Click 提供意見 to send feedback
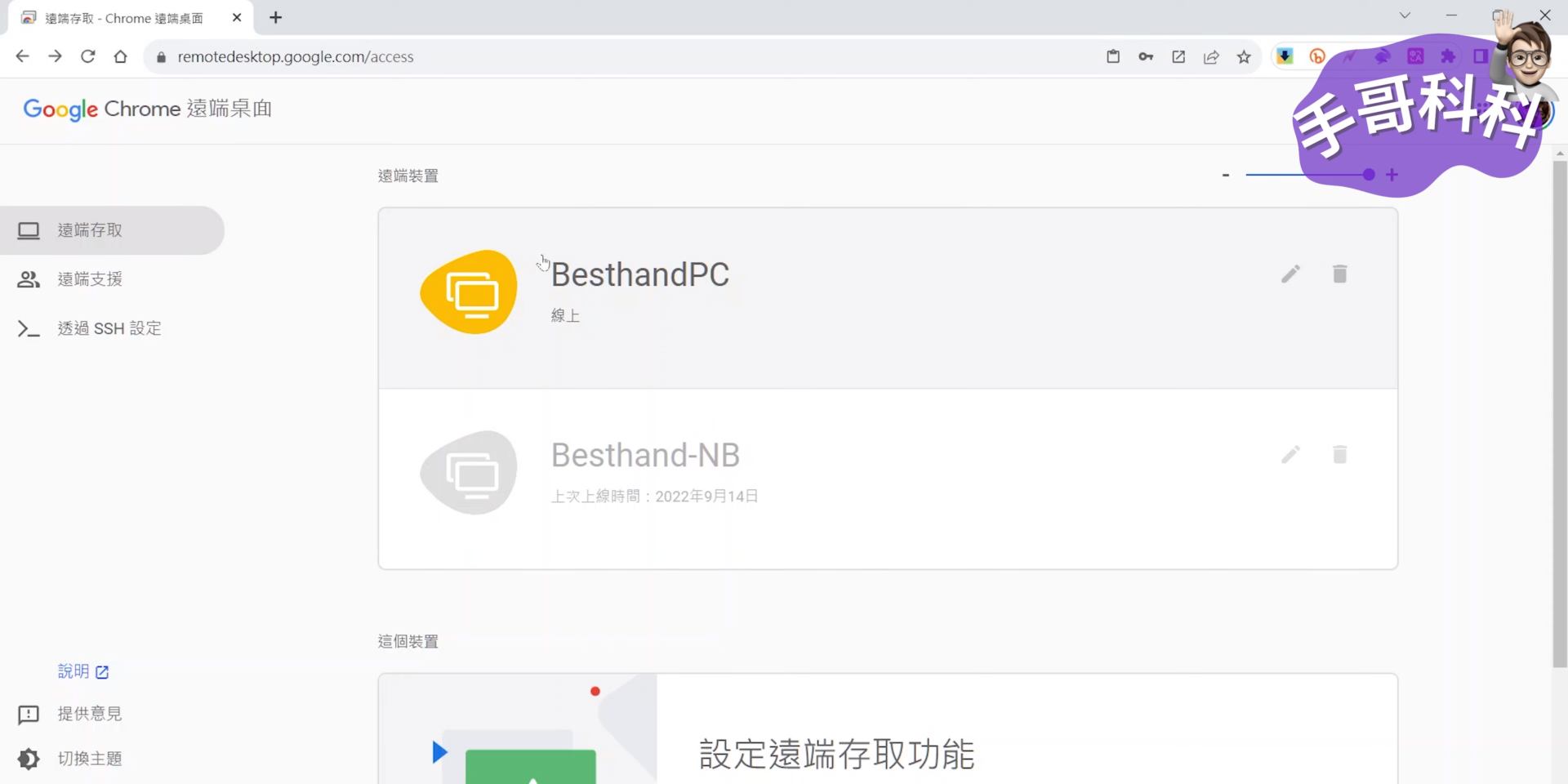Screen dimensions: 1568x784 [90, 714]
